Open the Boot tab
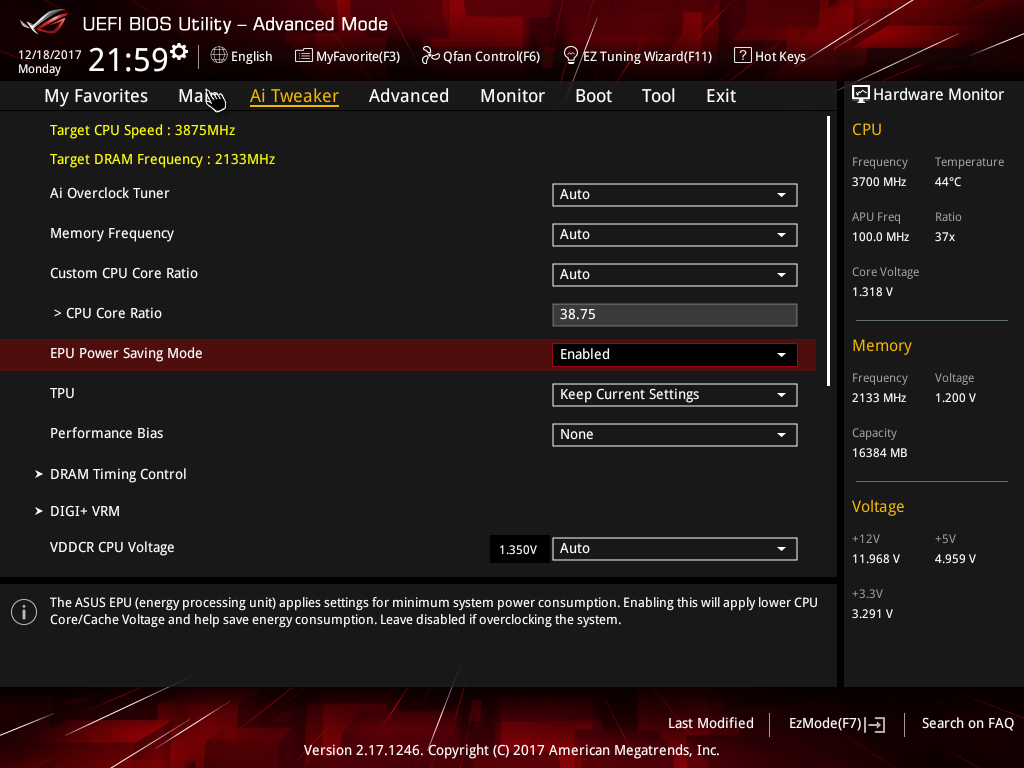Image resolution: width=1024 pixels, height=768 pixels. 593,95
